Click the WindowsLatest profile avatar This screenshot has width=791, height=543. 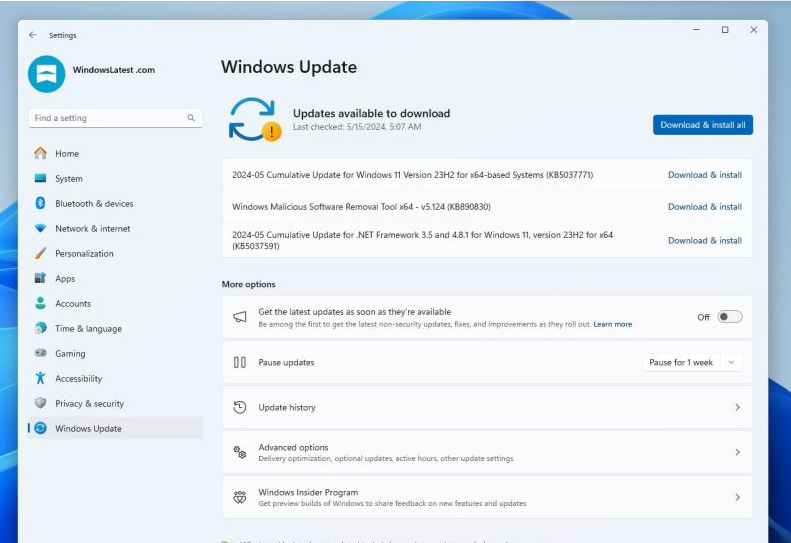(x=46, y=73)
